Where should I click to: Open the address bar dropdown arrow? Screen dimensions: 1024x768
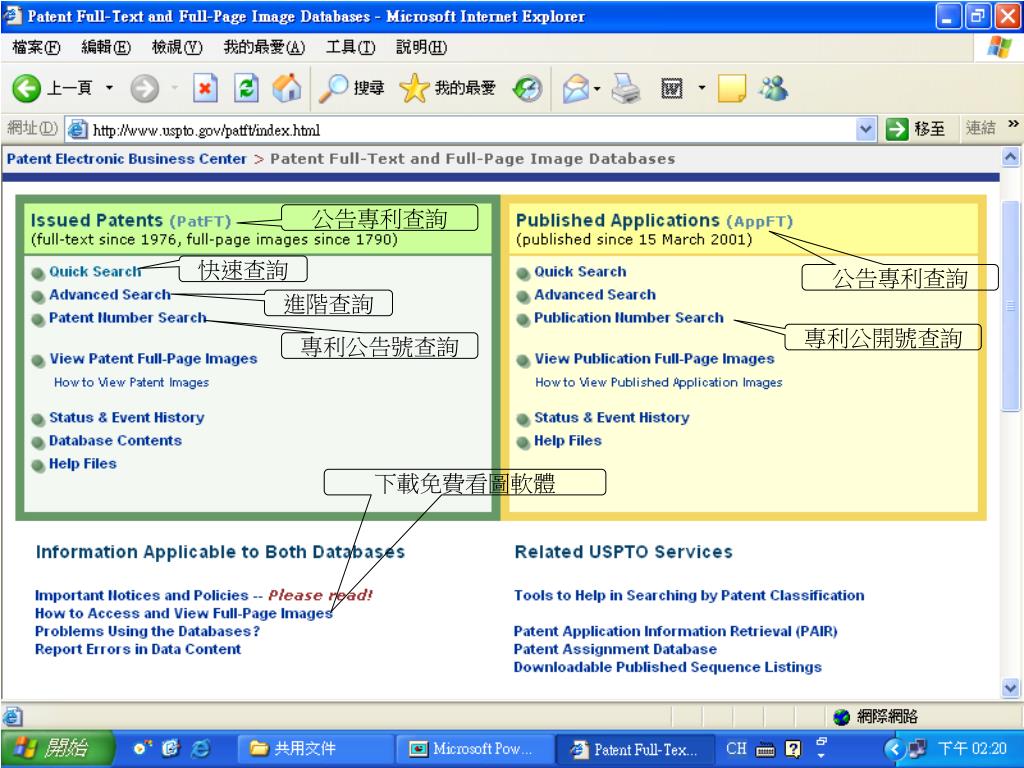coord(865,129)
